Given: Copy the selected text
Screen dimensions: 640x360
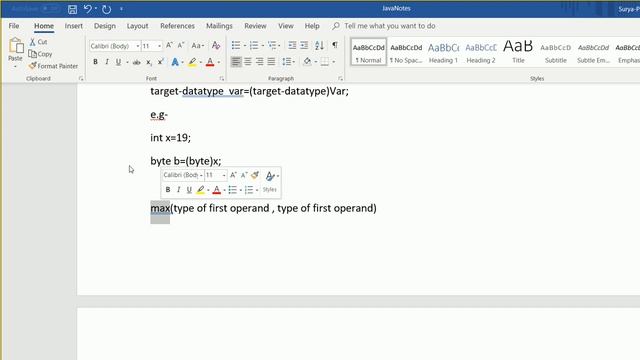Looking at the screenshot, I should (40, 54).
